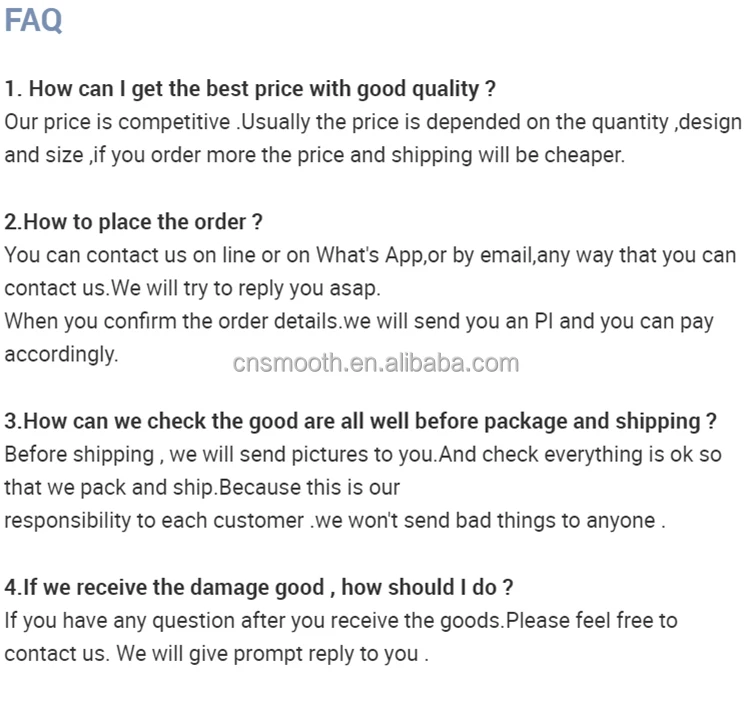This screenshot has width=750, height=722.
Task: Click the line mentioning What's App contact
Action: coord(370,255)
